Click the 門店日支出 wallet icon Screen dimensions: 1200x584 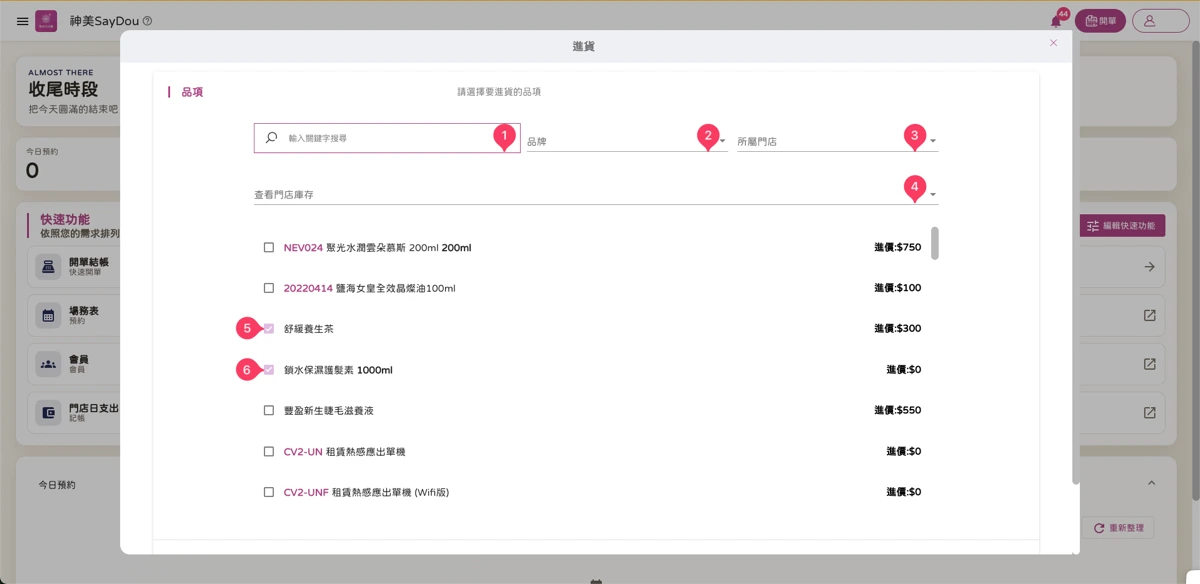click(x=48, y=413)
